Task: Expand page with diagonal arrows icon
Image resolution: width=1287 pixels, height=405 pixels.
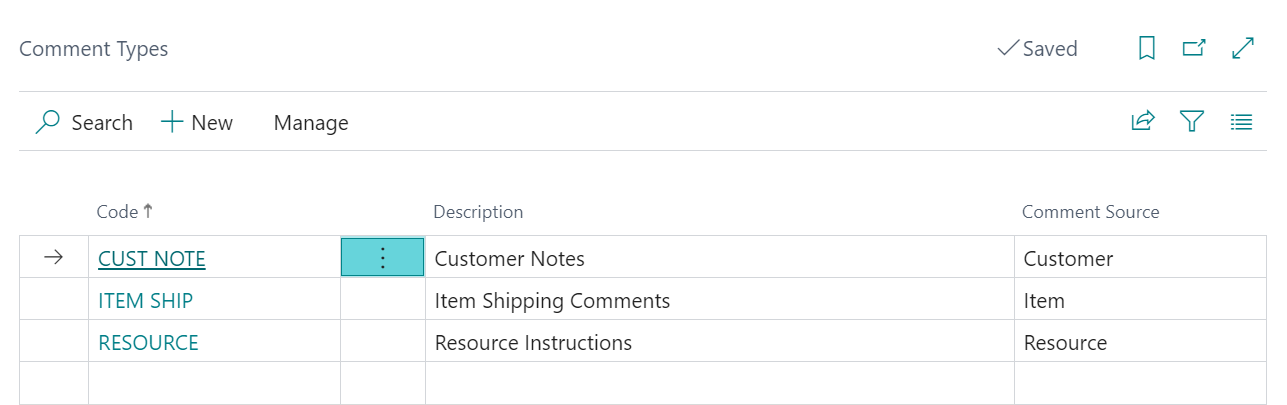Action: point(1243,48)
